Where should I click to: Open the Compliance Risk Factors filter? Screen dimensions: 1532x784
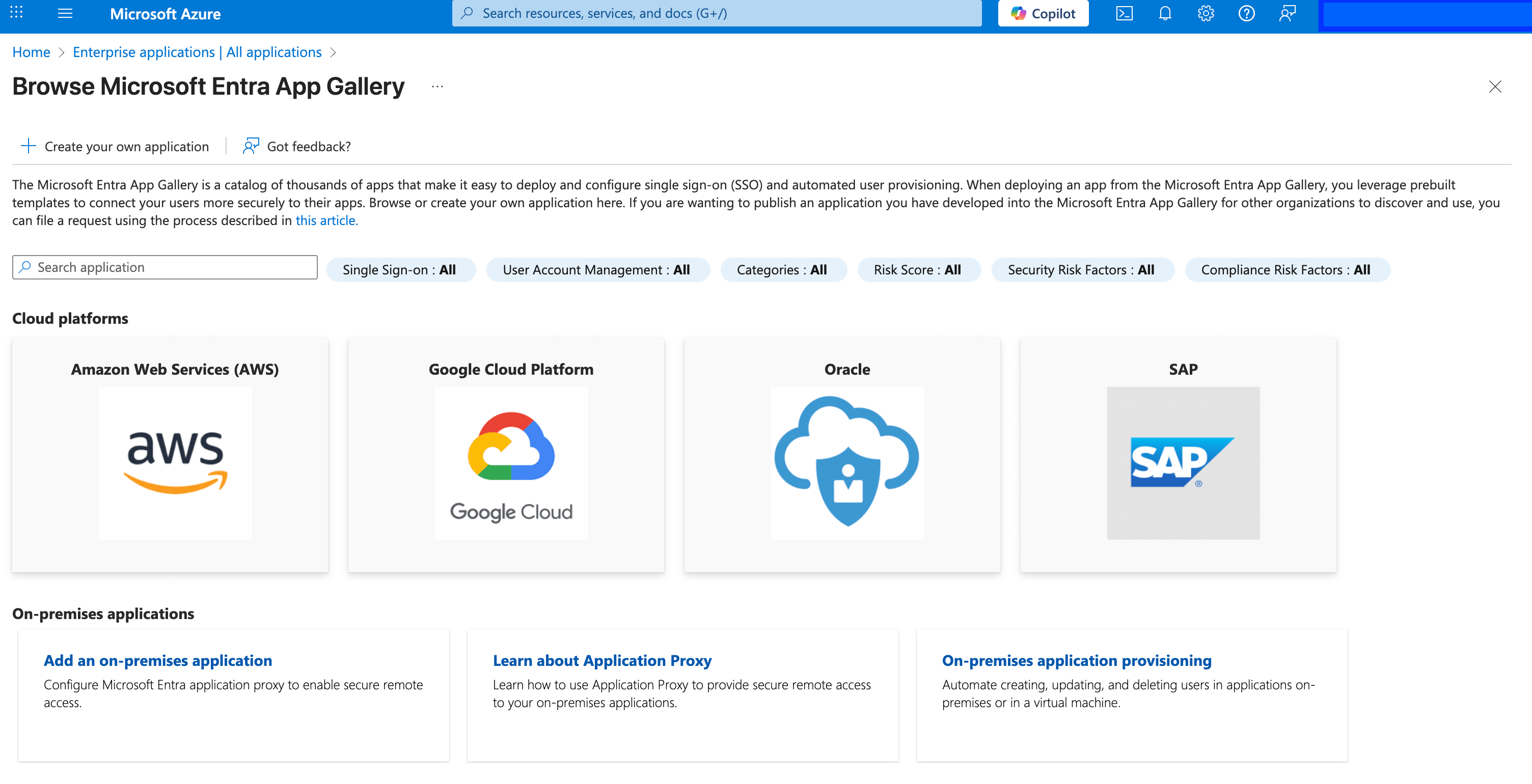coord(1286,270)
